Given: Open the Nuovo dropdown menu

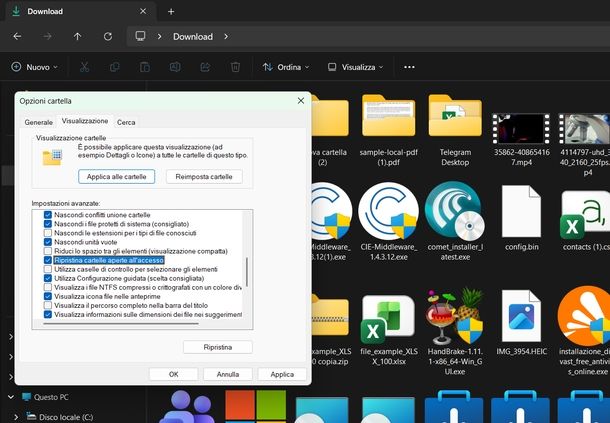Looking at the screenshot, I should [x=35, y=67].
